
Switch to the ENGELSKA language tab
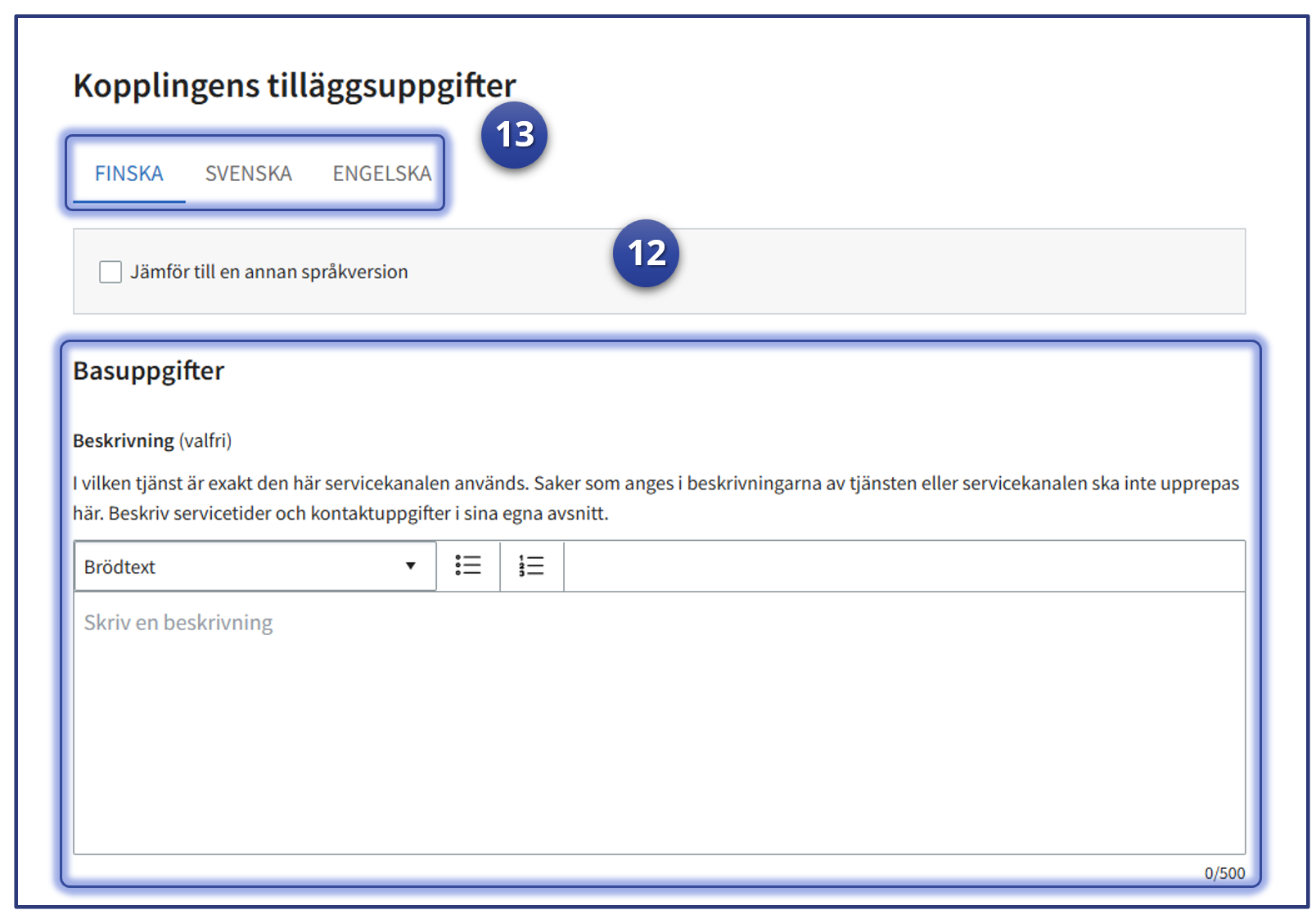click(381, 173)
